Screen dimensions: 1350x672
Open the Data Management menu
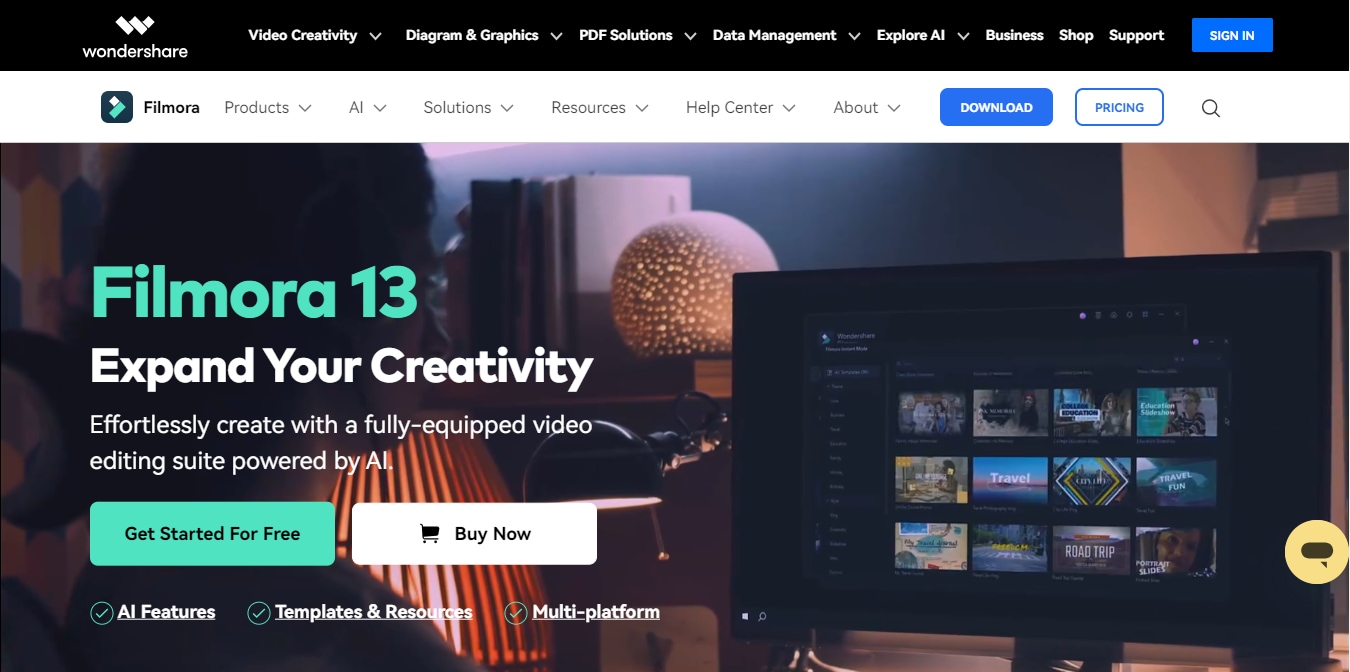click(775, 35)
